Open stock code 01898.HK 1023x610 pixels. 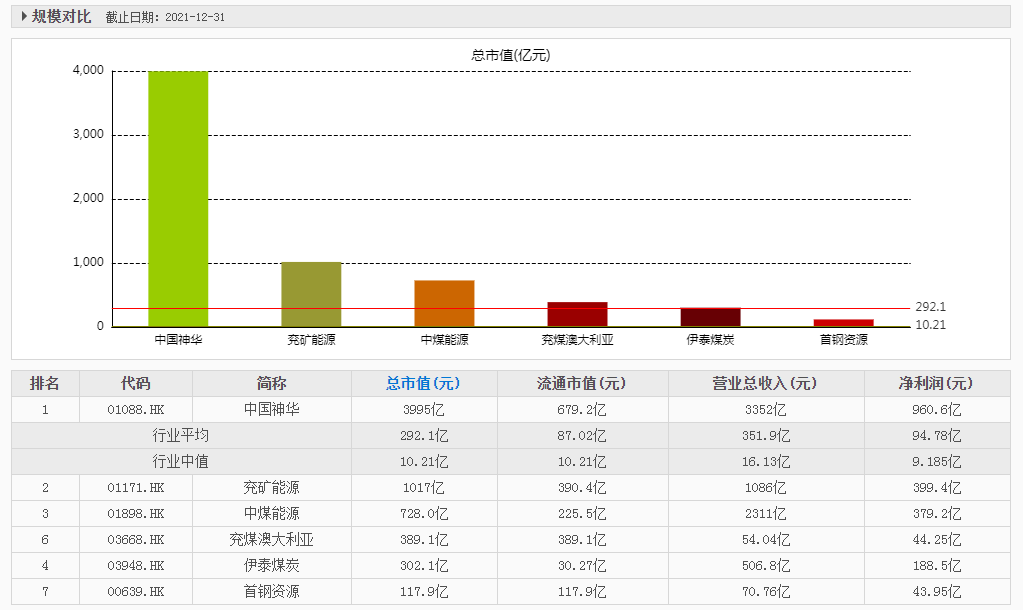click(136, 514)
